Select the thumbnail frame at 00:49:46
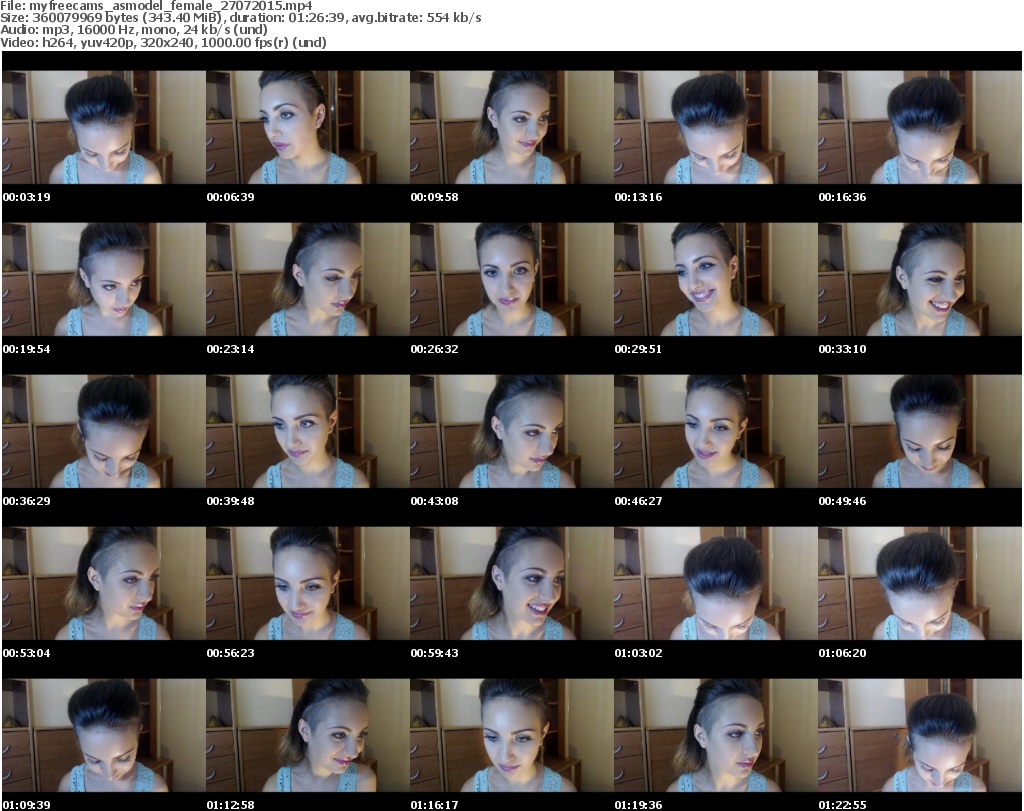This screenshot has height=811, width=1024. pos(920,432)
